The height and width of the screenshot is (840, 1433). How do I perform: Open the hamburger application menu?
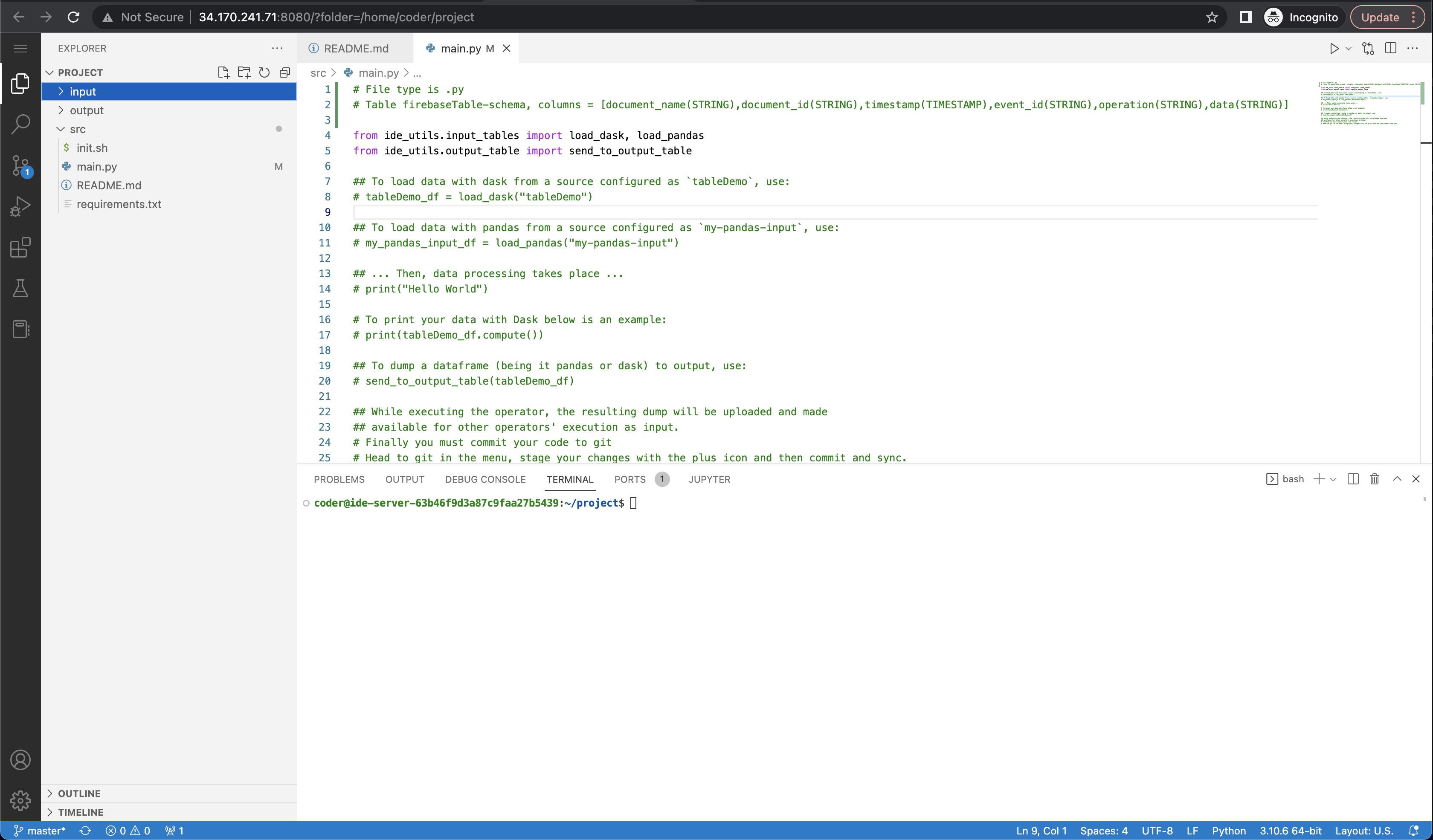[x=20, y=48]
